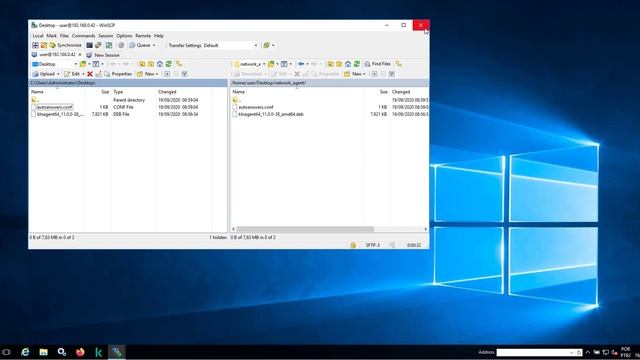This screenshot has width=640, height=360.
Task: Select klnagent64 amd64.deb in remote panel
Action: coord(271,114)
